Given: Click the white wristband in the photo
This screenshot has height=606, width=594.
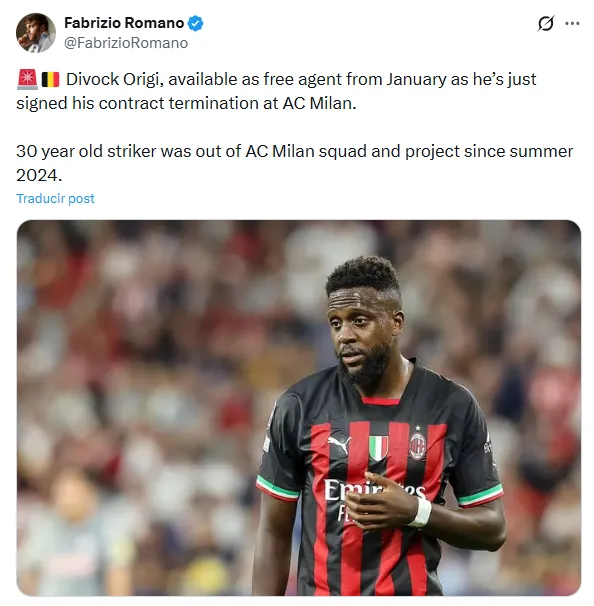Looking at the screenshot, I should tap(421, 512).
